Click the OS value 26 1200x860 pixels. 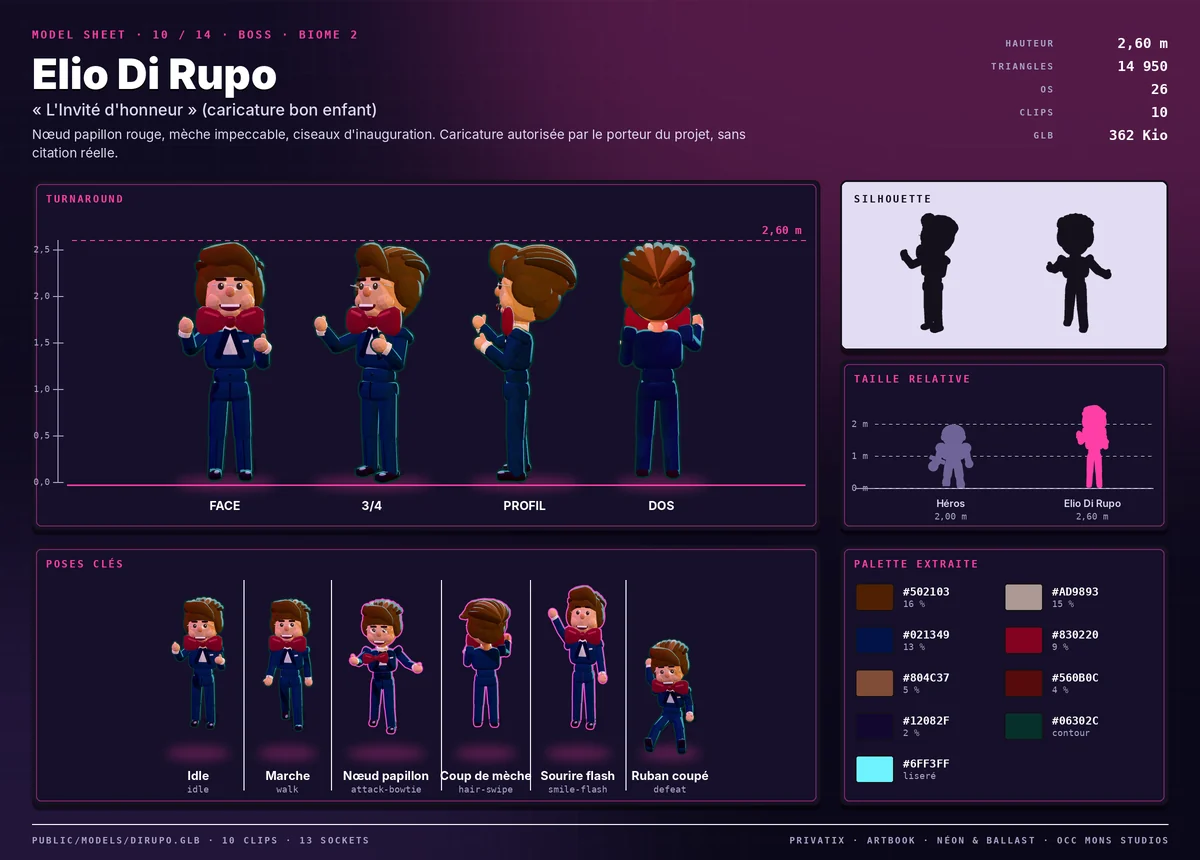(x=1159, y=89)
